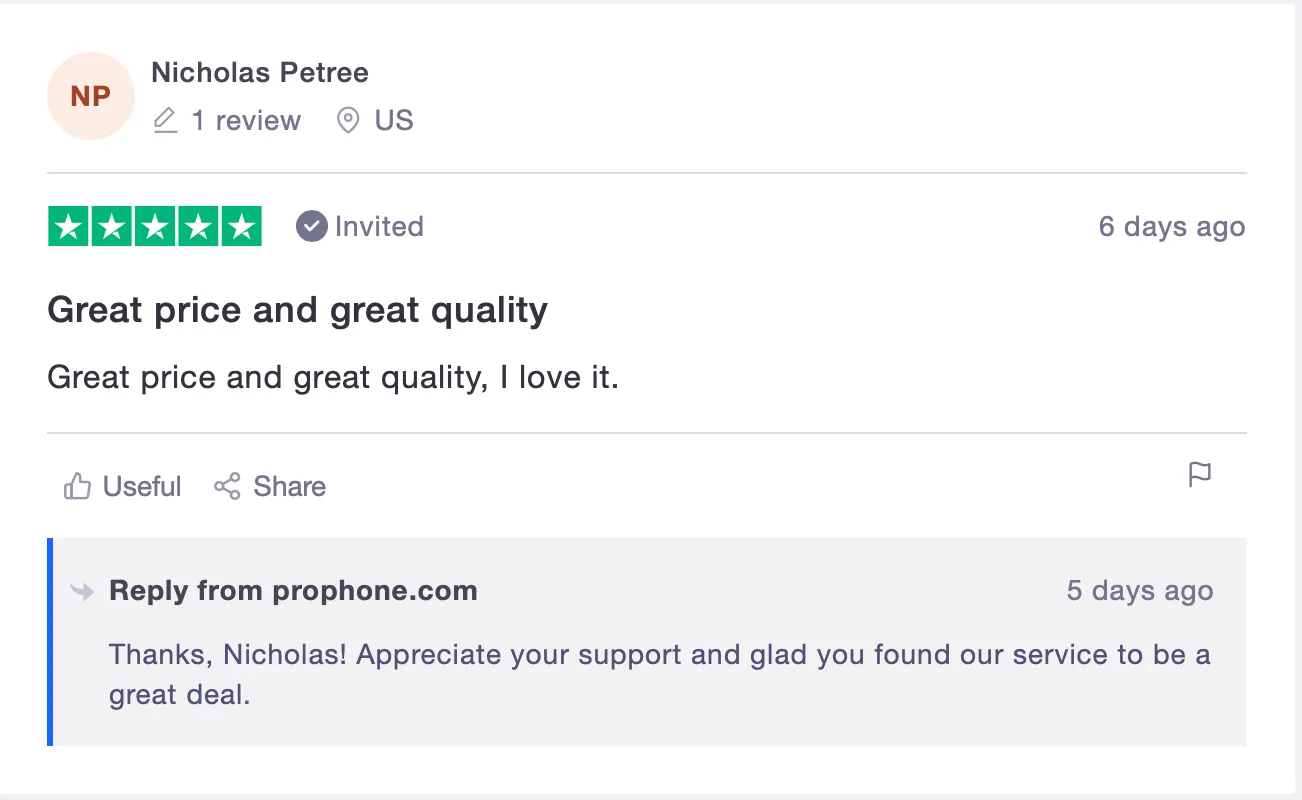
Task: Click the pencil review-count icon
Action: (x=165, y=121)
